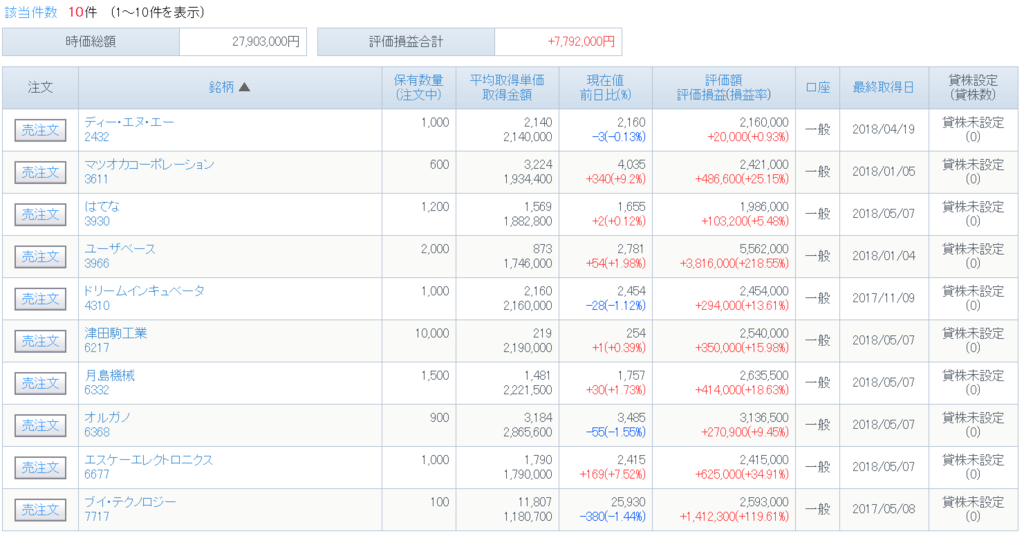The image size is (1024, 536).
Task: Click 売注文 button for ドリームインキュベータ
Action: pyautogui.click(x=40, y=299)
